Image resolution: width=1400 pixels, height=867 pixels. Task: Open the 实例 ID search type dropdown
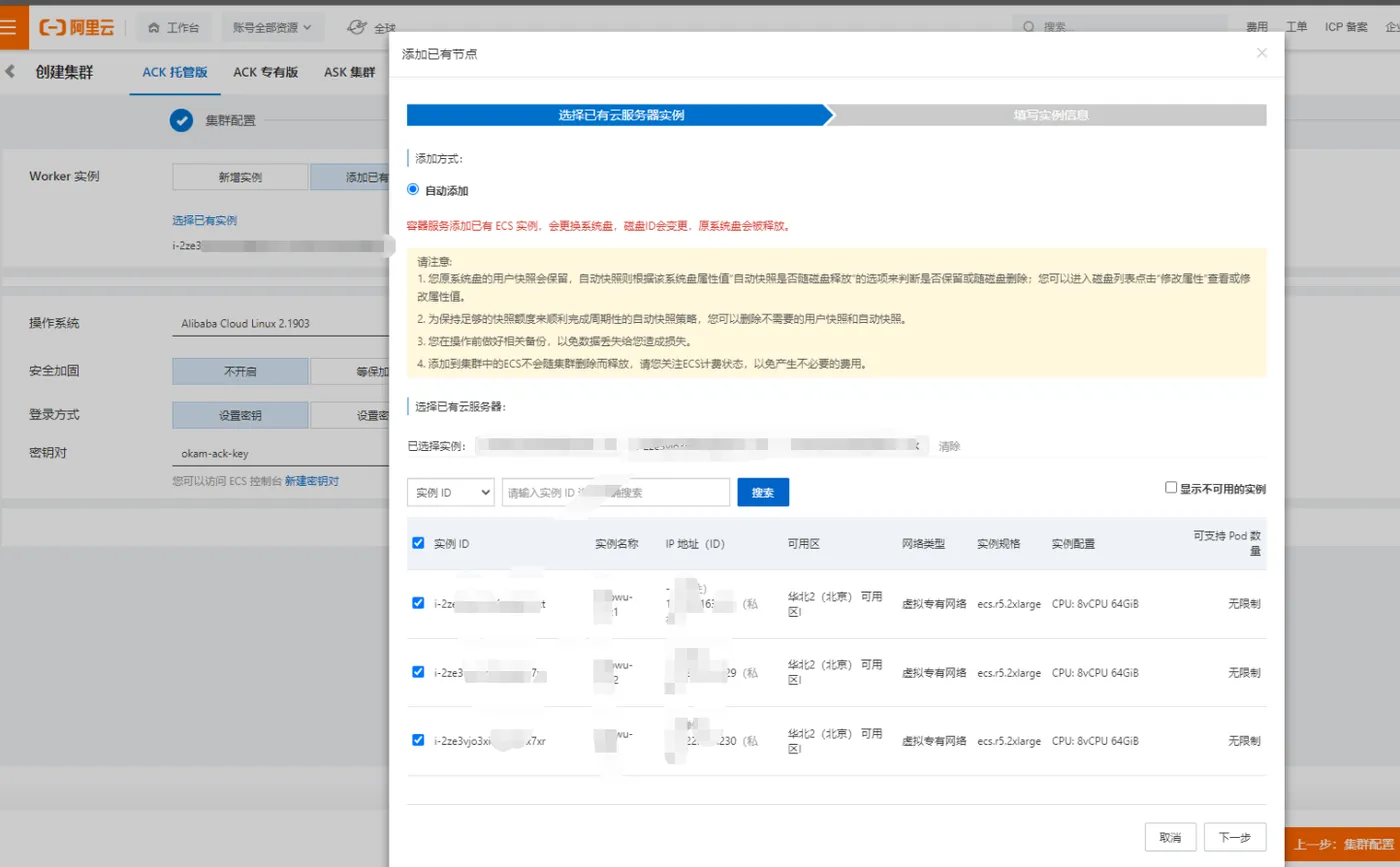tap(451, 492)
